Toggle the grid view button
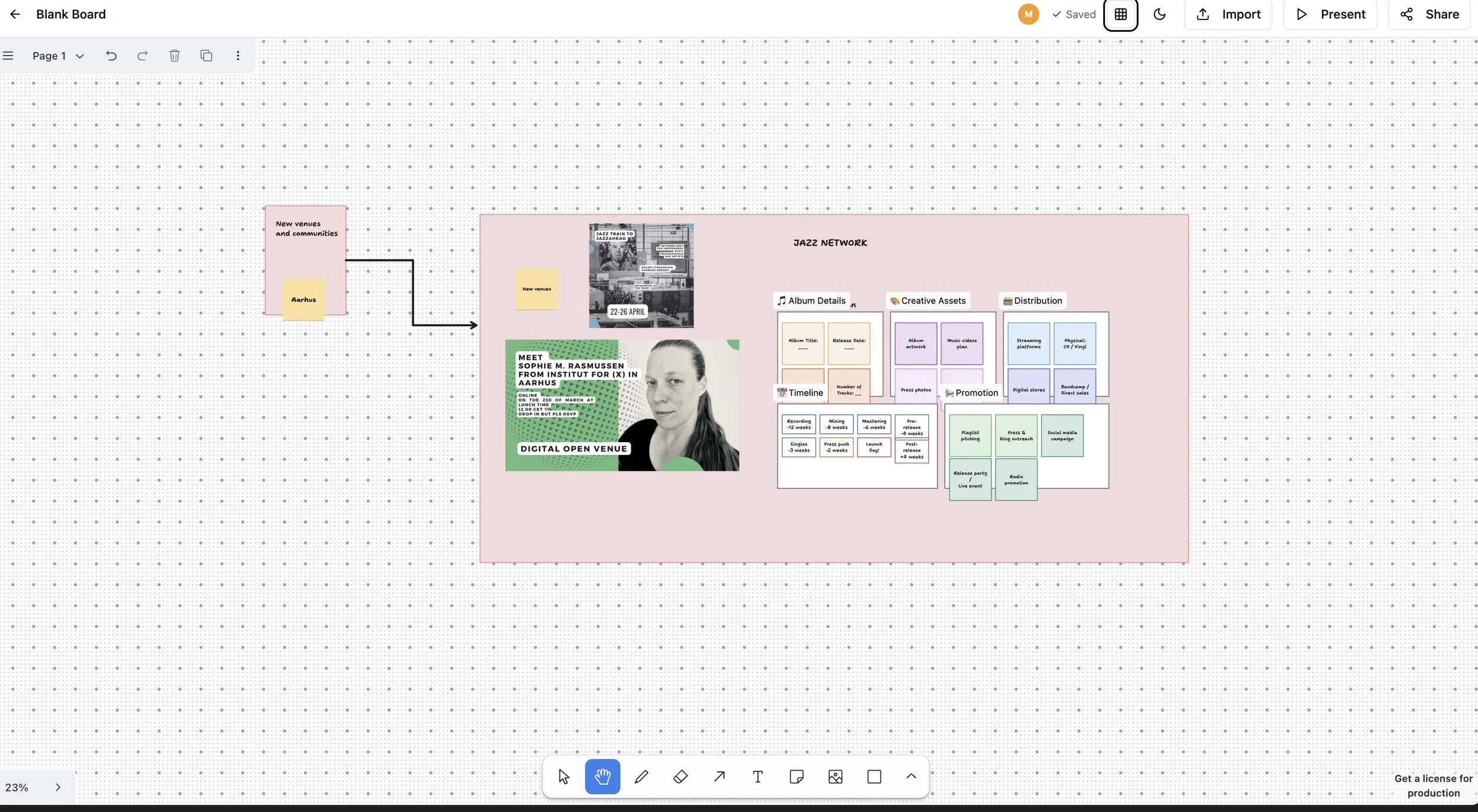This screenshot has width=1478, height=812. pyautogui.click(x=1120, y=14)
